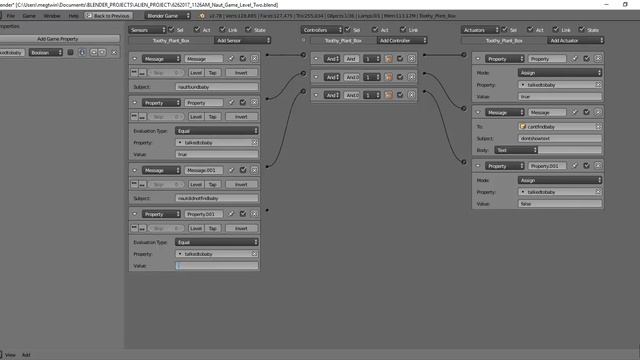Image resolution: width=640 pixels, height=360 pixels.
Task: Open the Blender Game engine selector
Action: coord(167,16)
